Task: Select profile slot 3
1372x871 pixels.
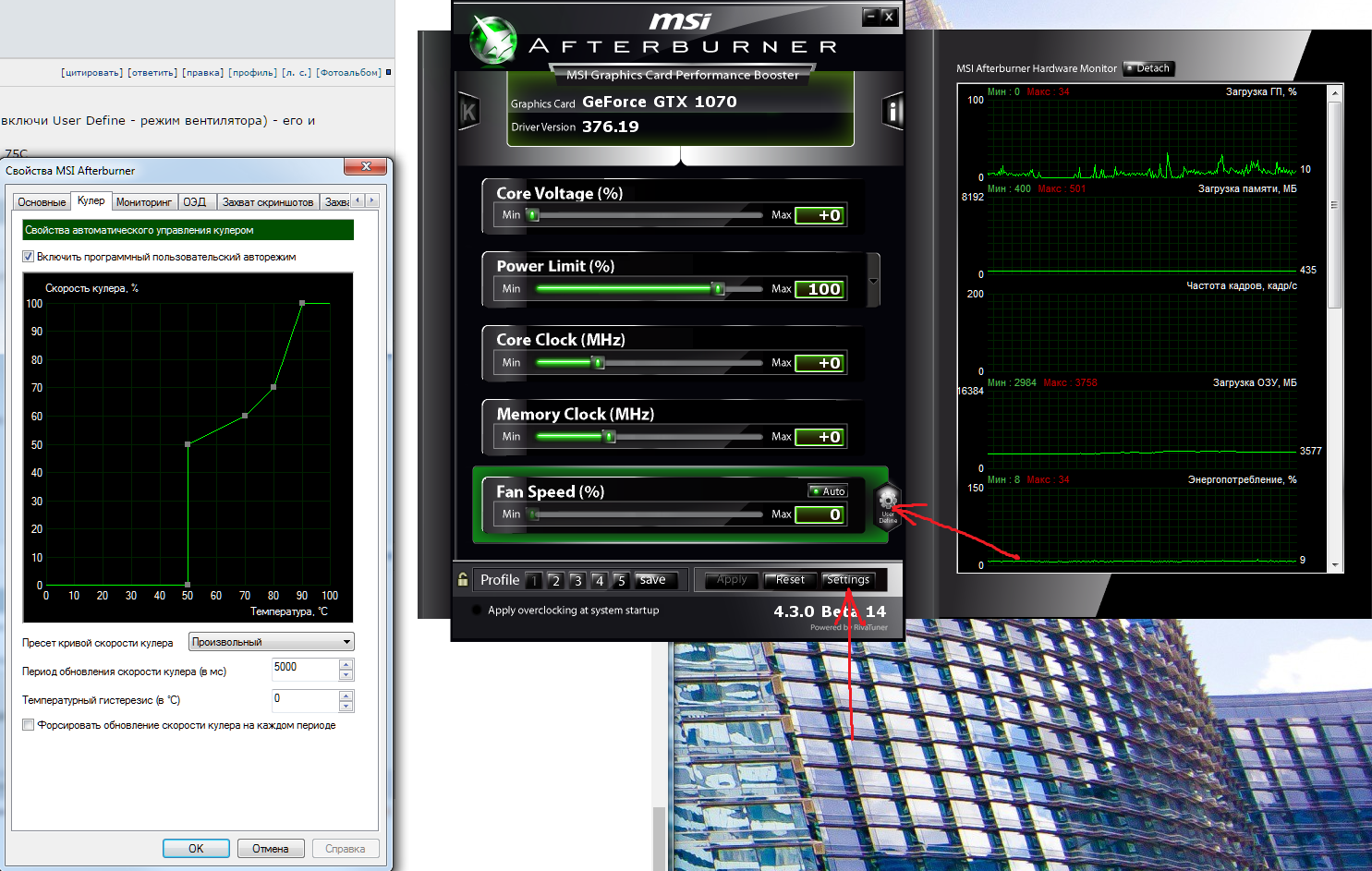Action: coord(577,580)
